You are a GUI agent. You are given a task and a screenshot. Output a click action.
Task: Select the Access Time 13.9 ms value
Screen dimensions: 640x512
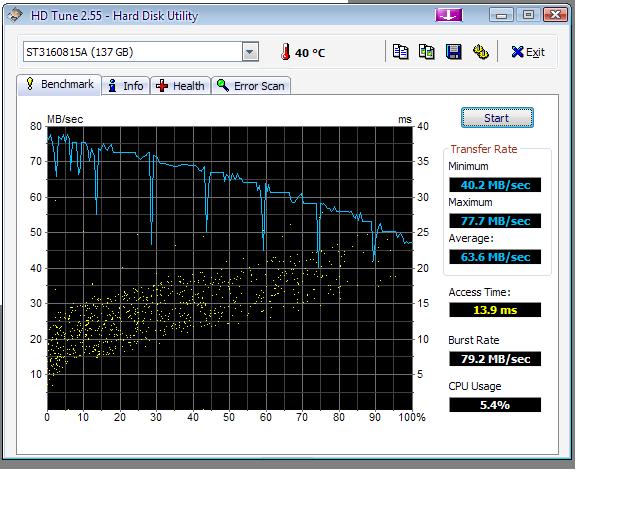coord(495,310)
